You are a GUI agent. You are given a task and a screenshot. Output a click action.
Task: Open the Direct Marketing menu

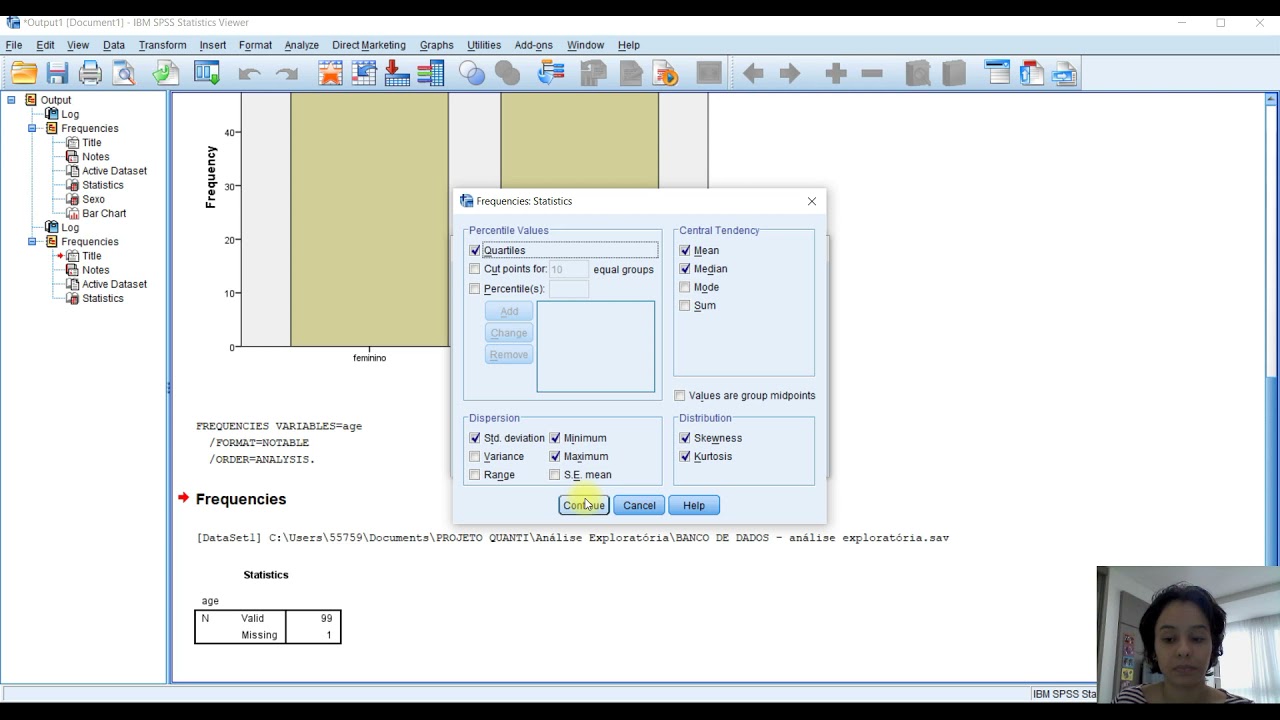(x=369, y=45)
